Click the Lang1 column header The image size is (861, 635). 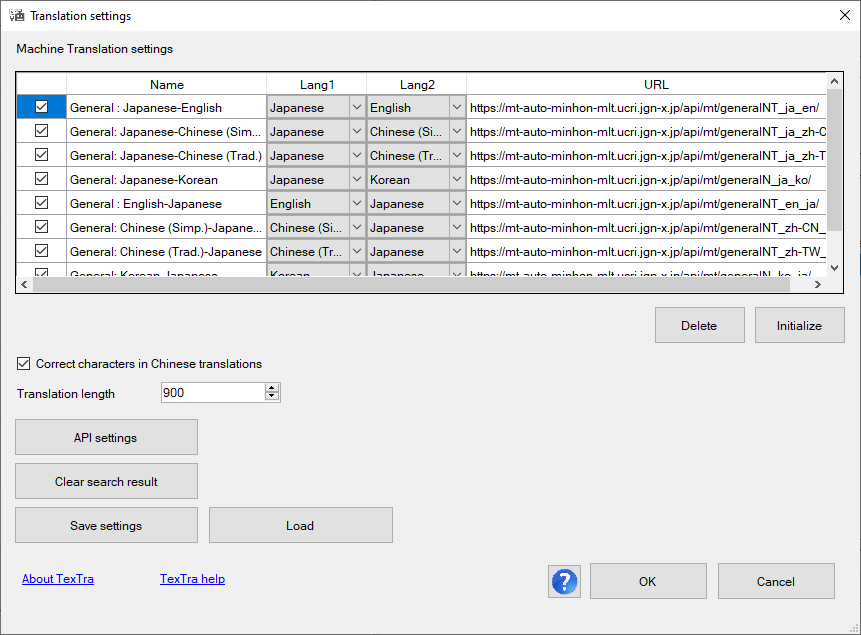pos(317,85)
